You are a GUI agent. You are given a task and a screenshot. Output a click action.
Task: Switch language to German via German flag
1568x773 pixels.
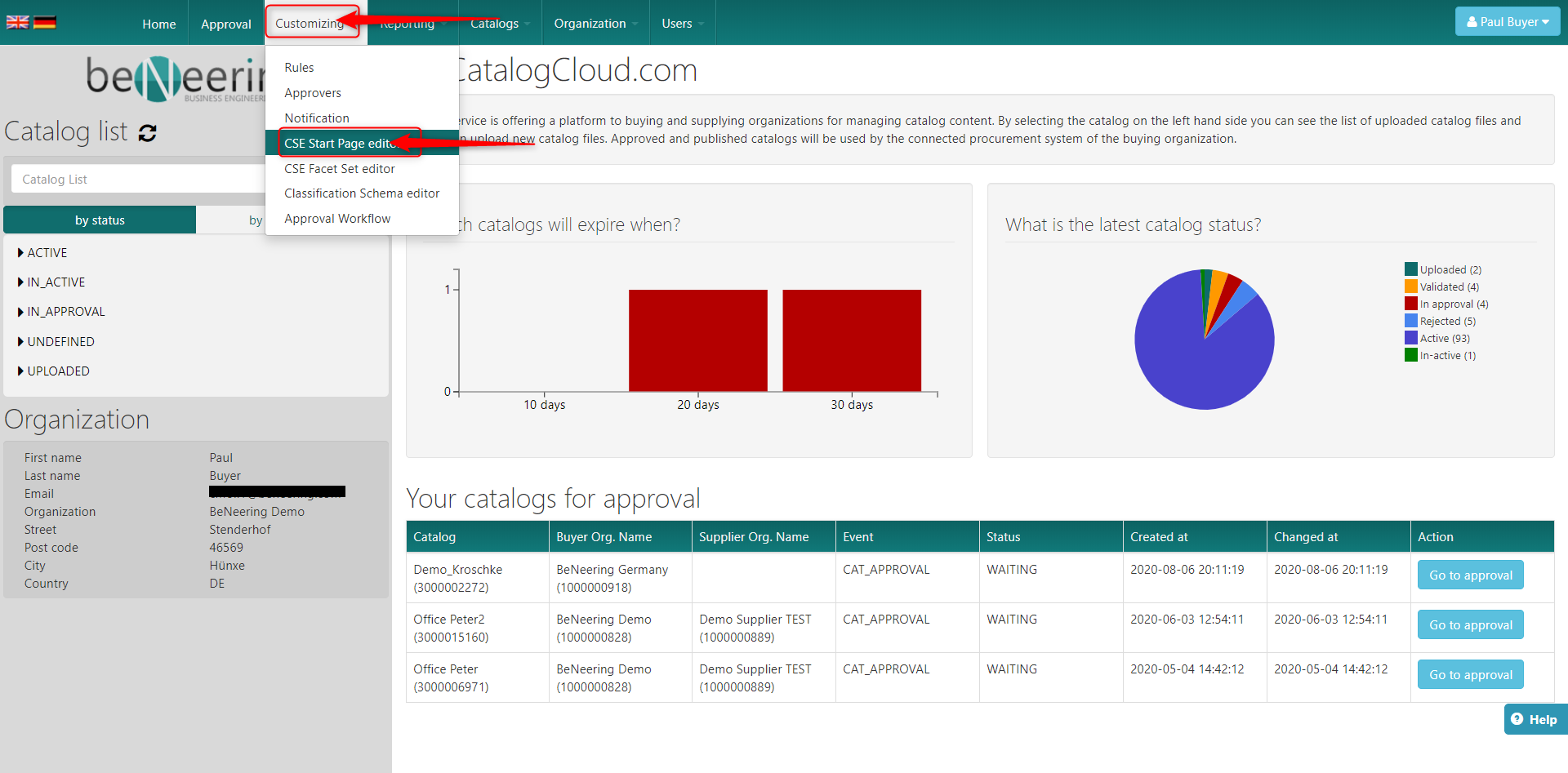[45, 22]
